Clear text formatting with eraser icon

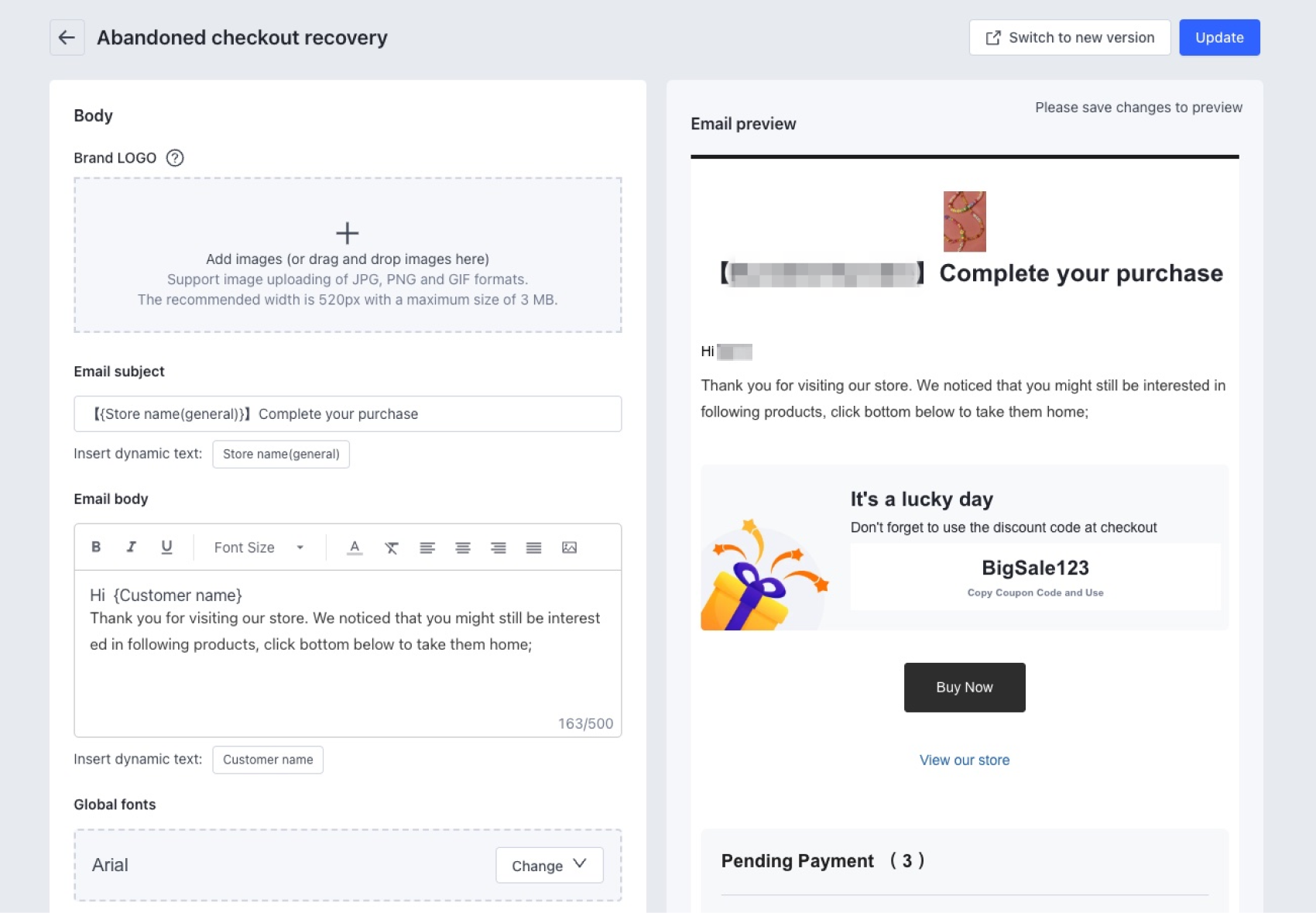pyautogui.click(x=392, y=547)
